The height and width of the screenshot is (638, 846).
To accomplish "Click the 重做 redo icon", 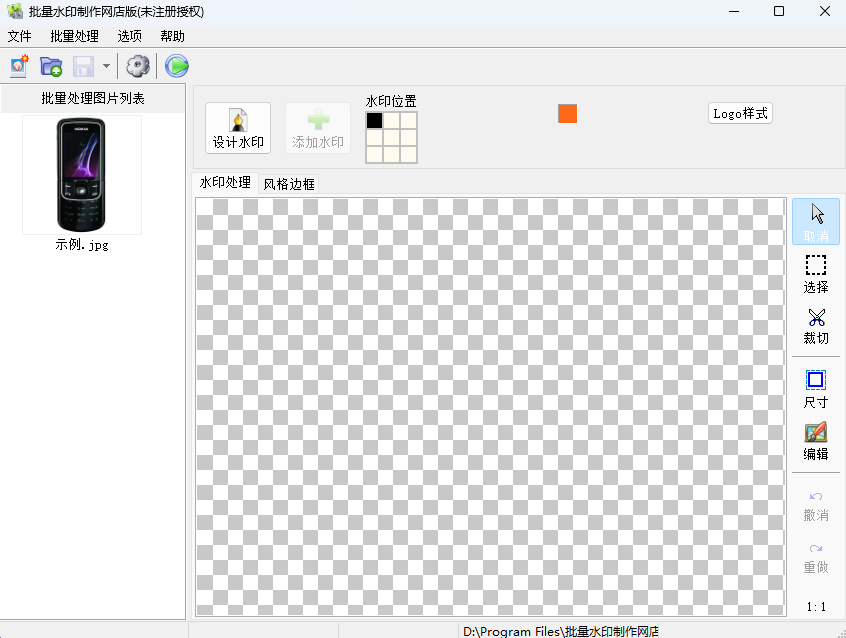I will [816, 558].
